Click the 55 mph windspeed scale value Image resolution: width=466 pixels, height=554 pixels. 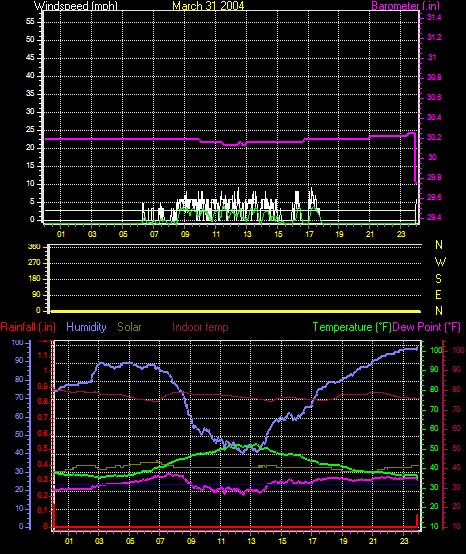click(30, 22)
